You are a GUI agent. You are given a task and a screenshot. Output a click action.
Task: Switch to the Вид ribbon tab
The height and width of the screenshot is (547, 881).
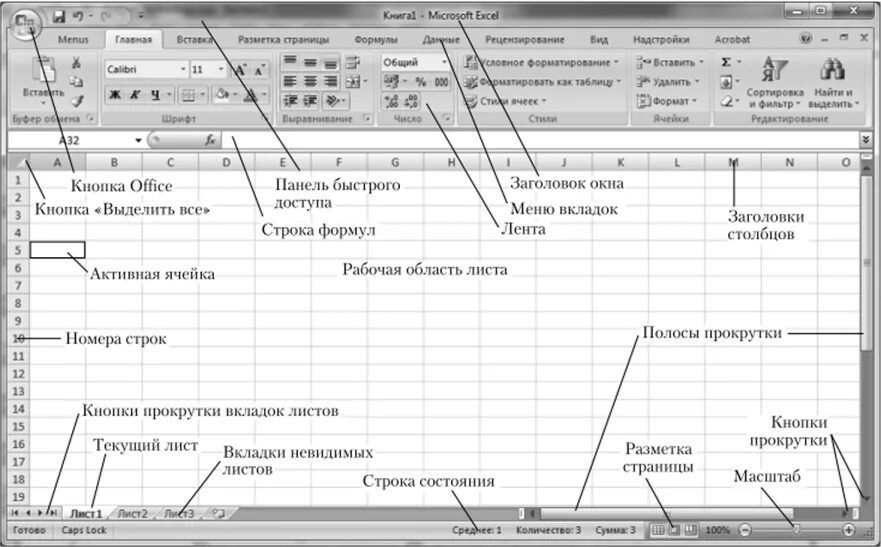pyautogui.click(x=599, y=40)
